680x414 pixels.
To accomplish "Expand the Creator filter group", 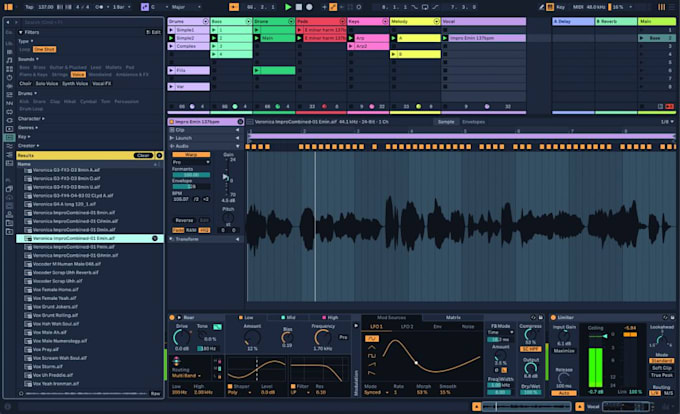I will pos(28,146).
